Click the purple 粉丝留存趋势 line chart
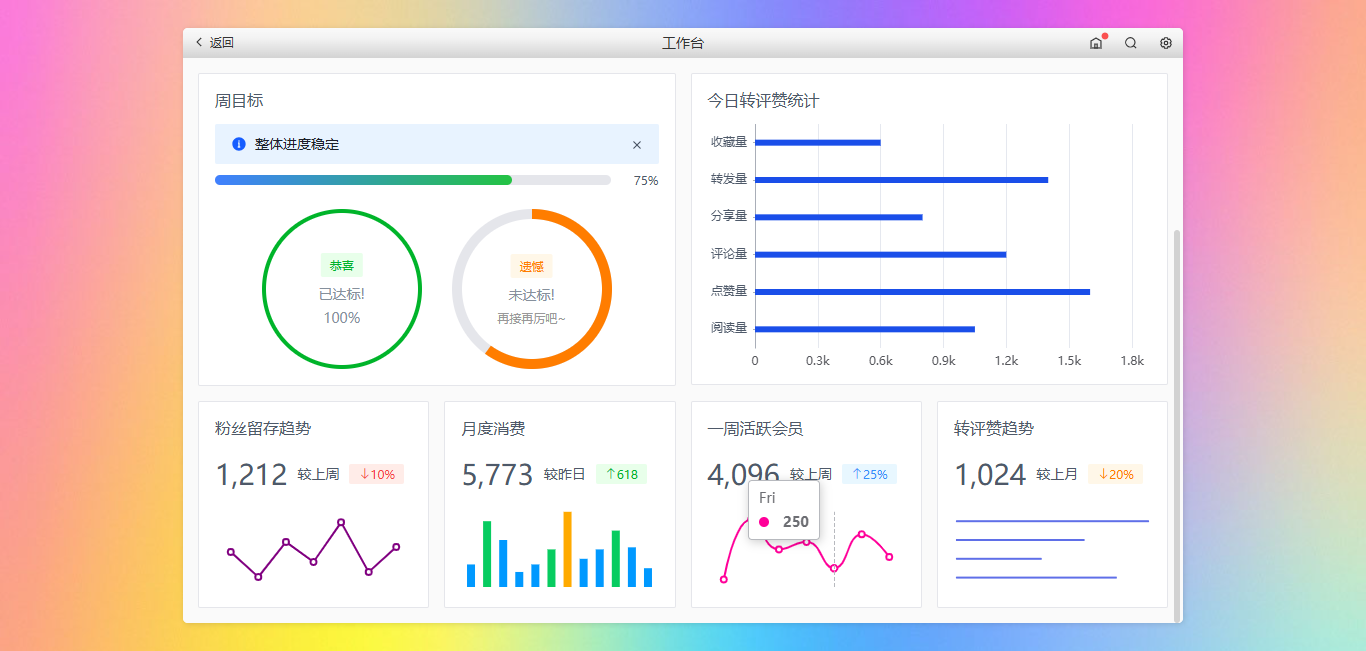 pos(313,549)
